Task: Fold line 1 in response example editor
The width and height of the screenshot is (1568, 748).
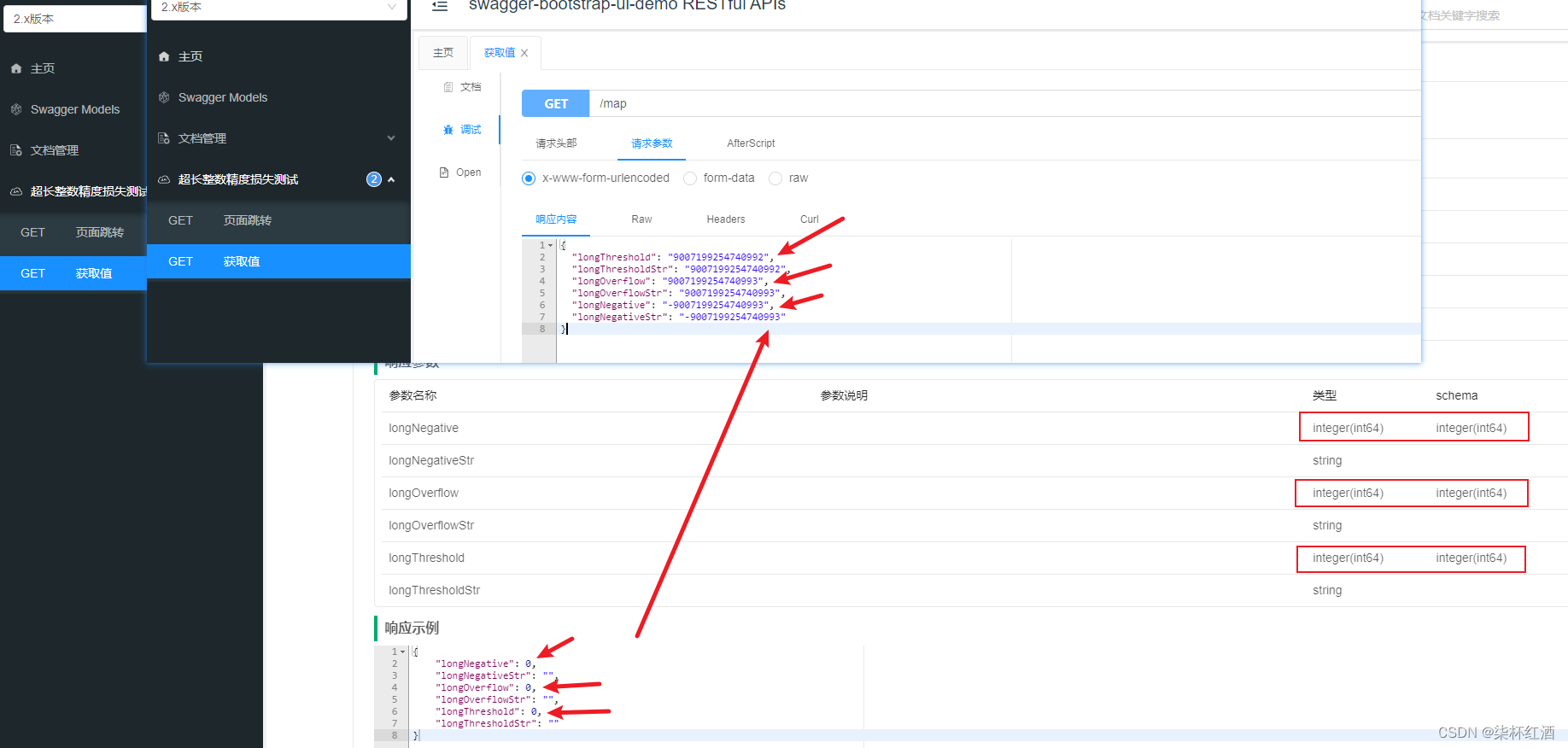Action: coord(403,652)
